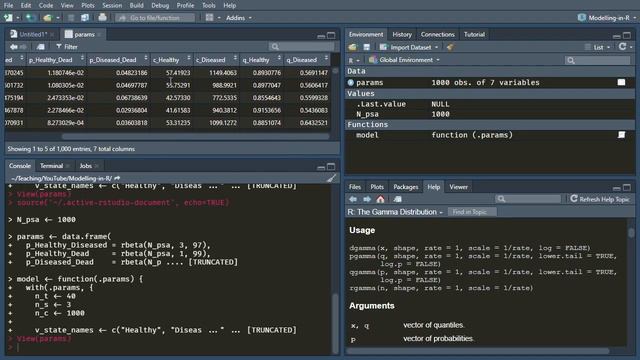Open the Import Dataset dropdown
640x360 pixels.
(x=409, y=47)
